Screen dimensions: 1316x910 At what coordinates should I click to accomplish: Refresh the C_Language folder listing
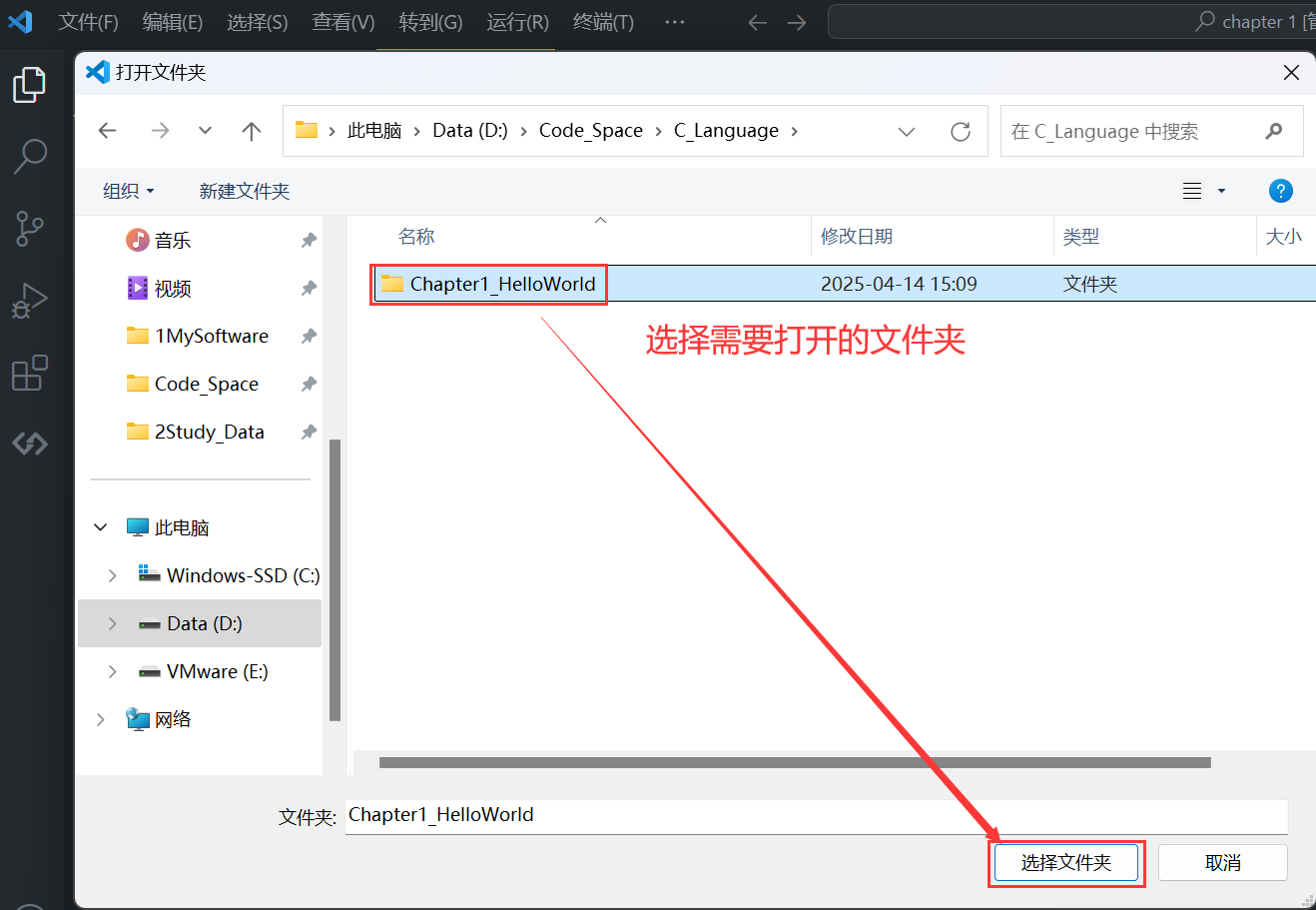pyautogui.click(x=960, y=130)
